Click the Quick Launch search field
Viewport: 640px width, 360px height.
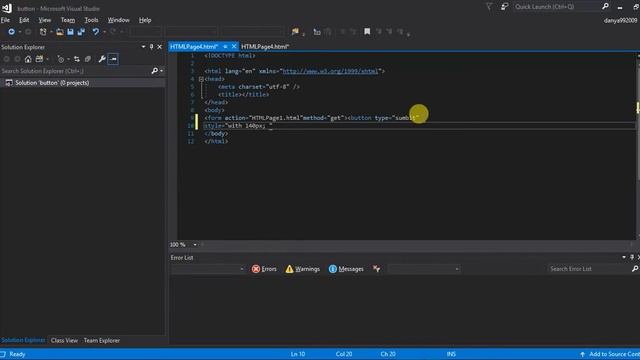click(557, 7)
